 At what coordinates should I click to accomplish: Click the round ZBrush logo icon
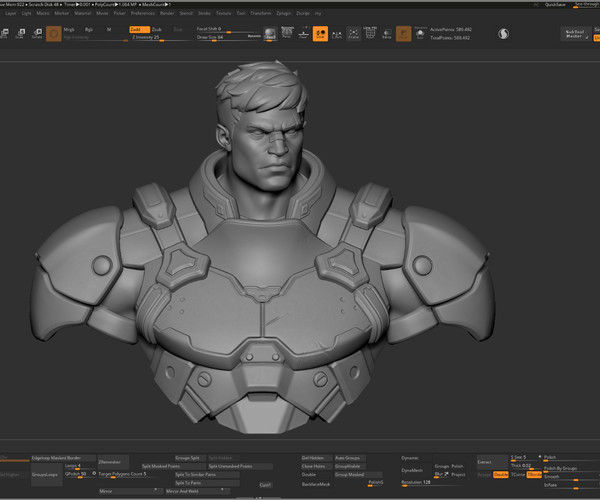point(504,34)
